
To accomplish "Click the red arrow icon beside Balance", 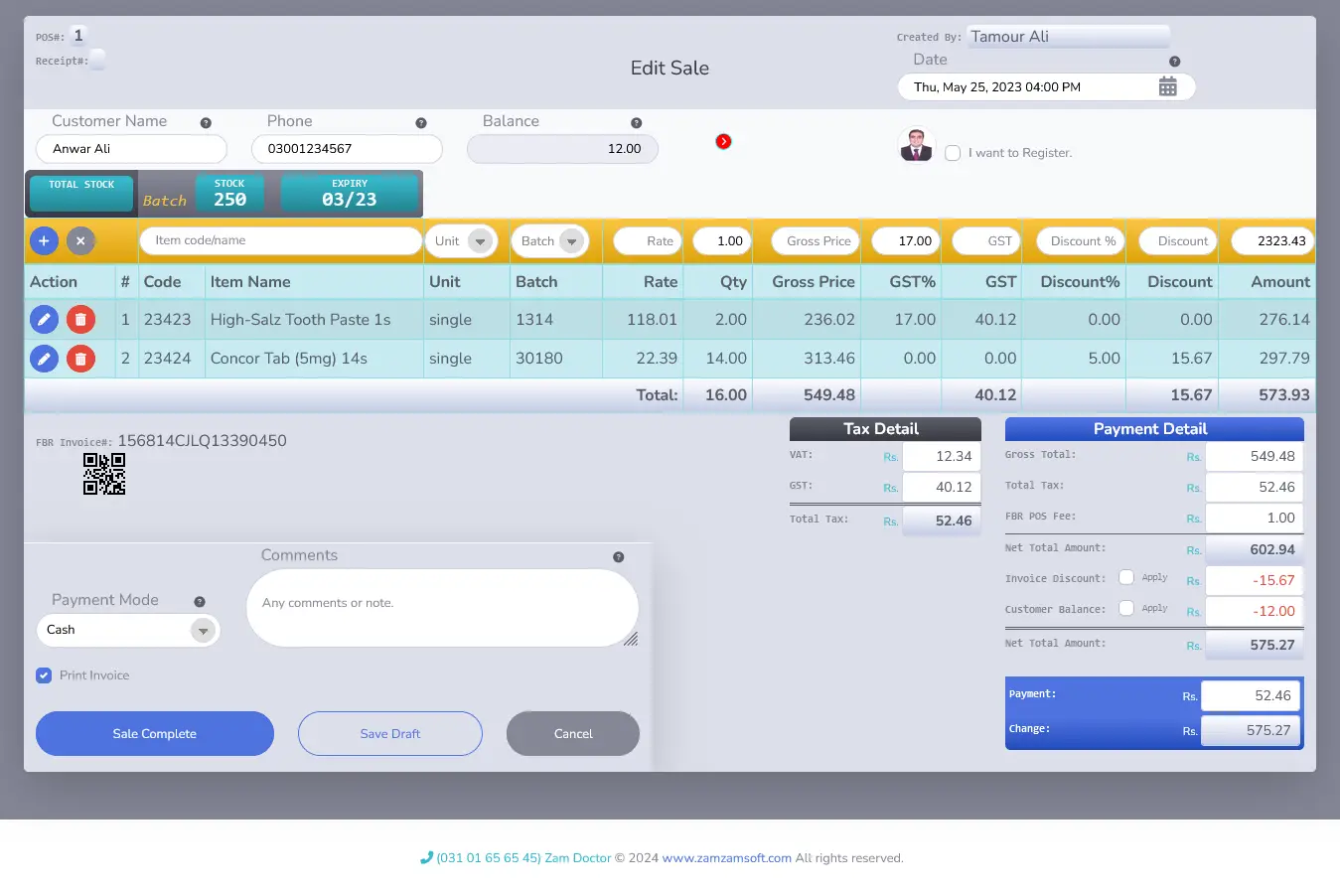I will click(723, 141).
